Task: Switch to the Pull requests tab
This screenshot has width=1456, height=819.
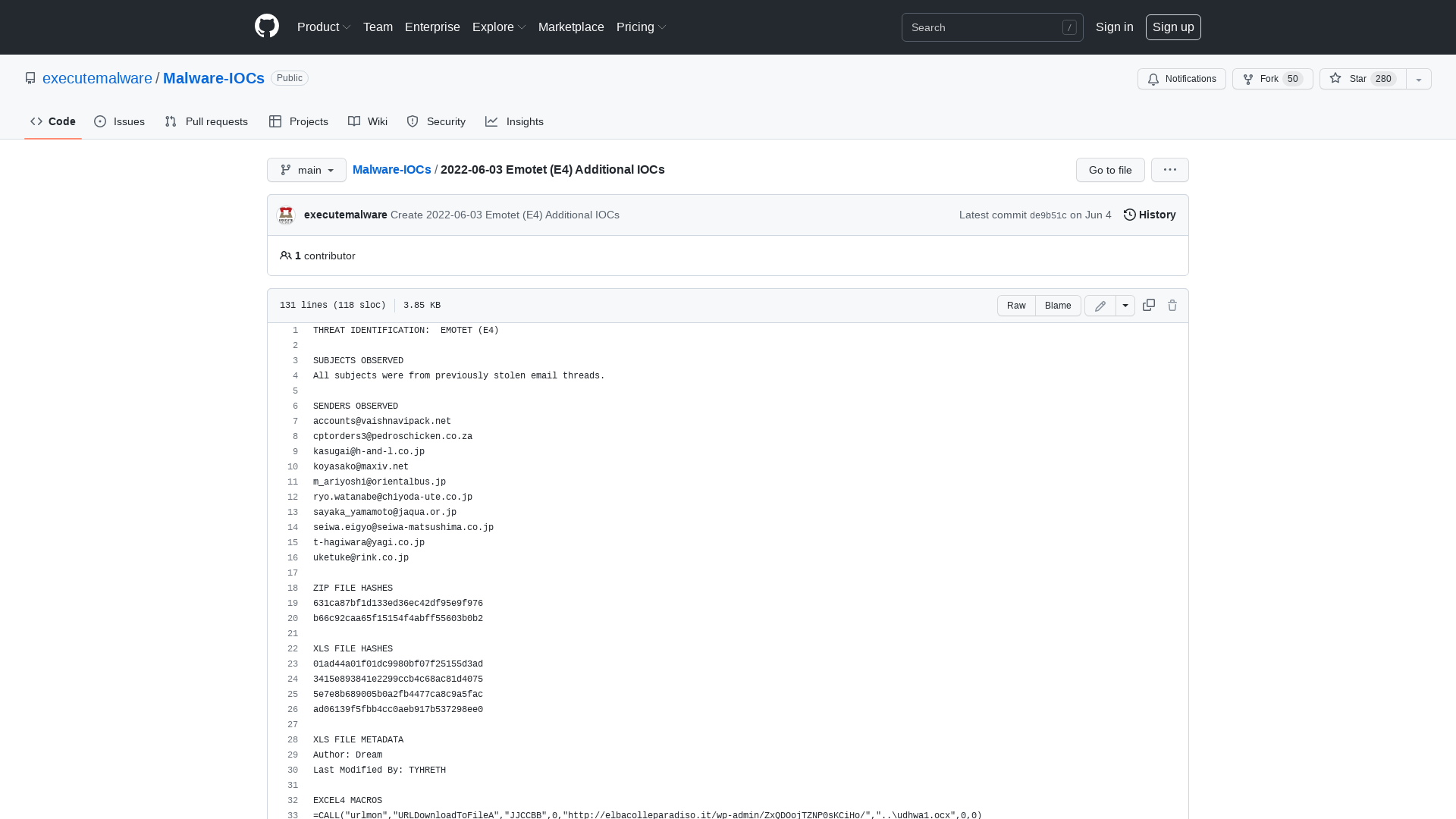Action: (x=206, y=121)
